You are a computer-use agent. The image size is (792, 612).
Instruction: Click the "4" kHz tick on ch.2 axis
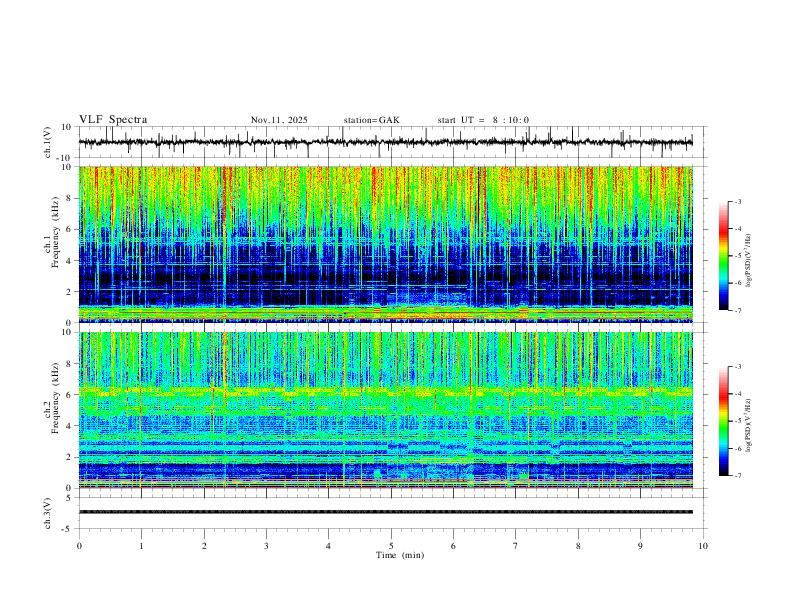point(69,426)
